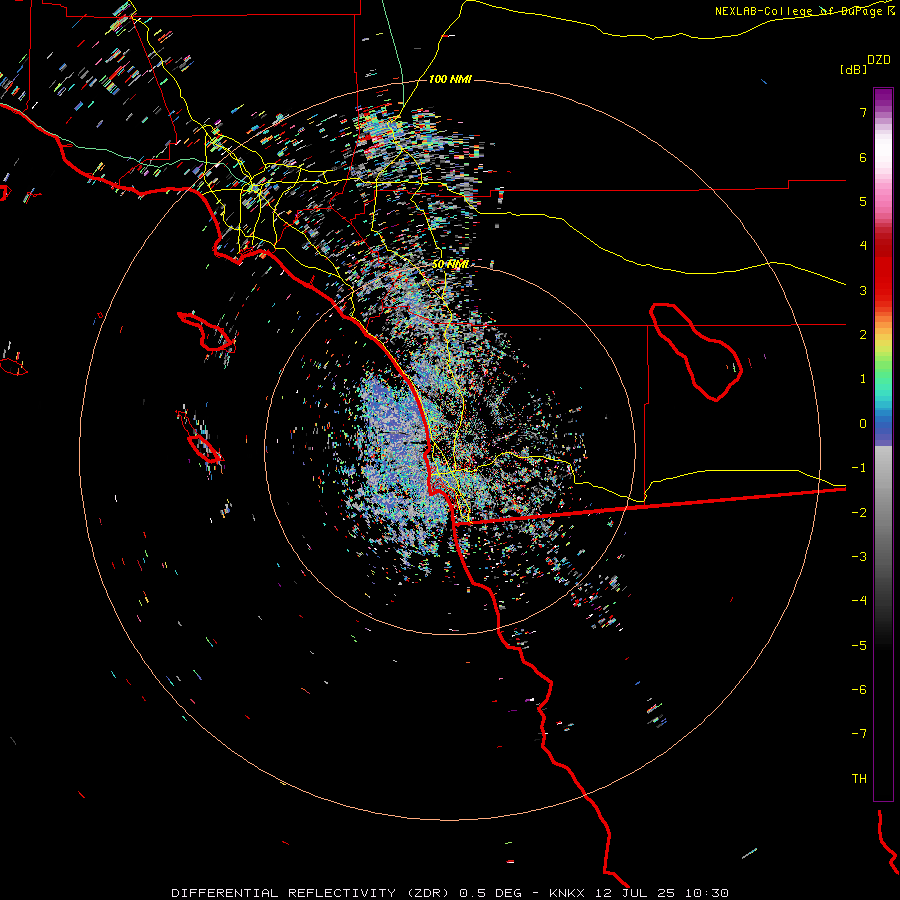
Task: Select the 4 value on the scale
Action: [x=863, y=246]
